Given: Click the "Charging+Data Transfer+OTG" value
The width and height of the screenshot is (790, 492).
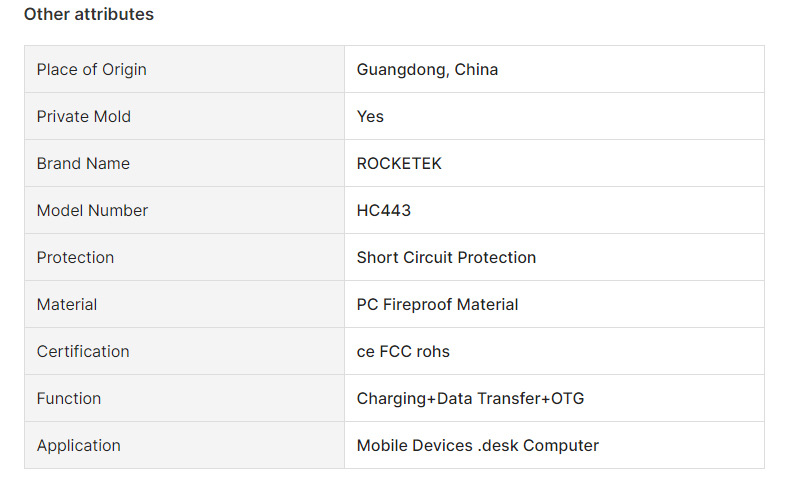Looking at the screenshot, I should (x=470, y=398).
